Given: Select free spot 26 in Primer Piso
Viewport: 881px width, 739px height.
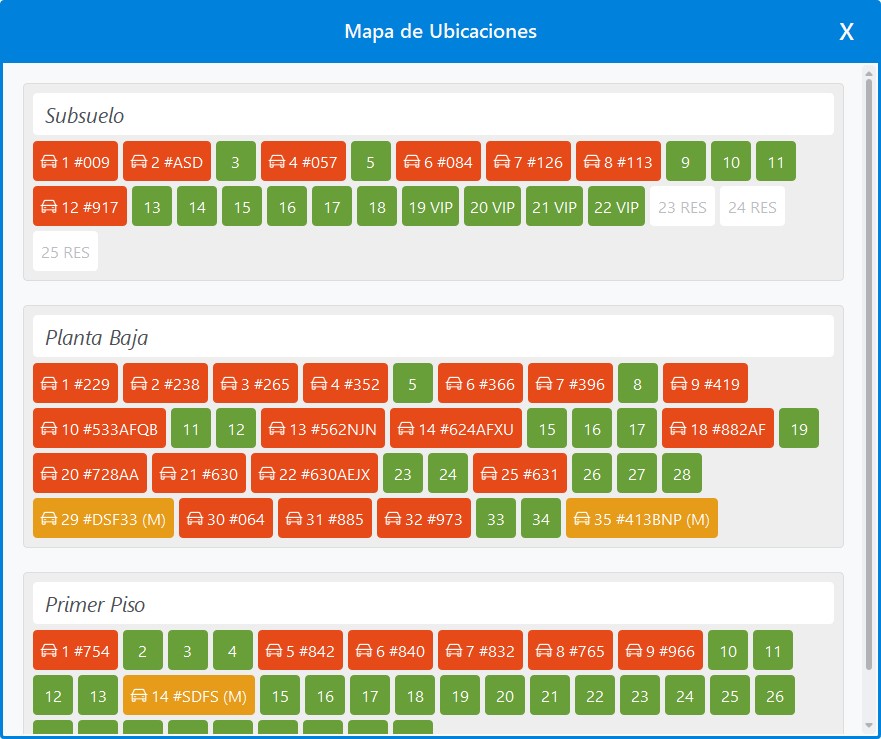Looking at the screenshot, I should click(774, 697).
